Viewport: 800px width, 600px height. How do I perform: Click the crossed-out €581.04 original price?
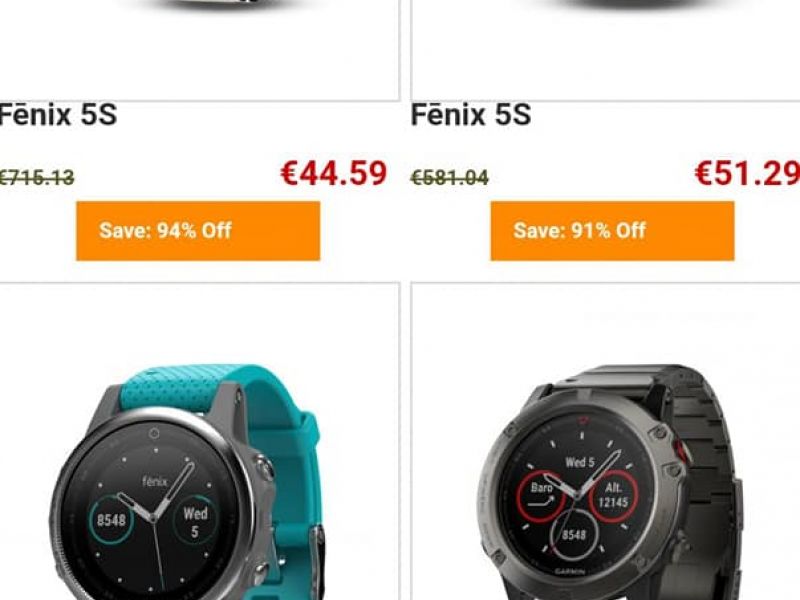(x=450, y=178)
